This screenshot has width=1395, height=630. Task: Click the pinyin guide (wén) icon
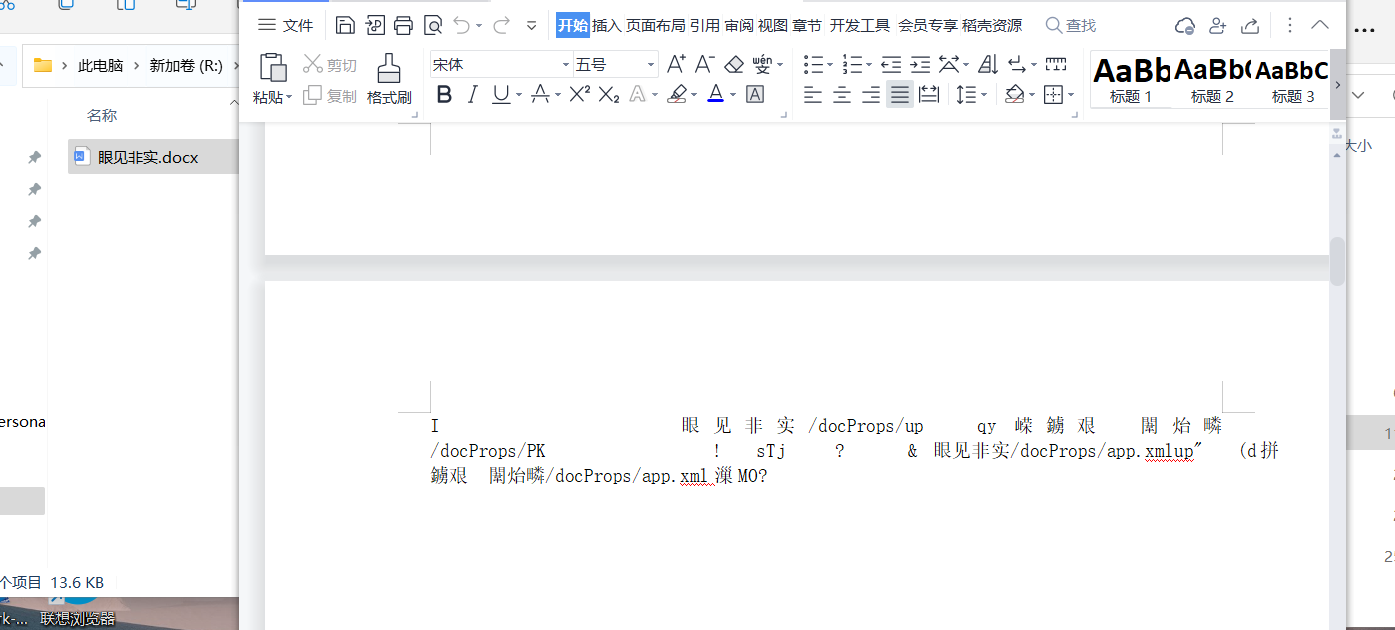coord(763,64)
